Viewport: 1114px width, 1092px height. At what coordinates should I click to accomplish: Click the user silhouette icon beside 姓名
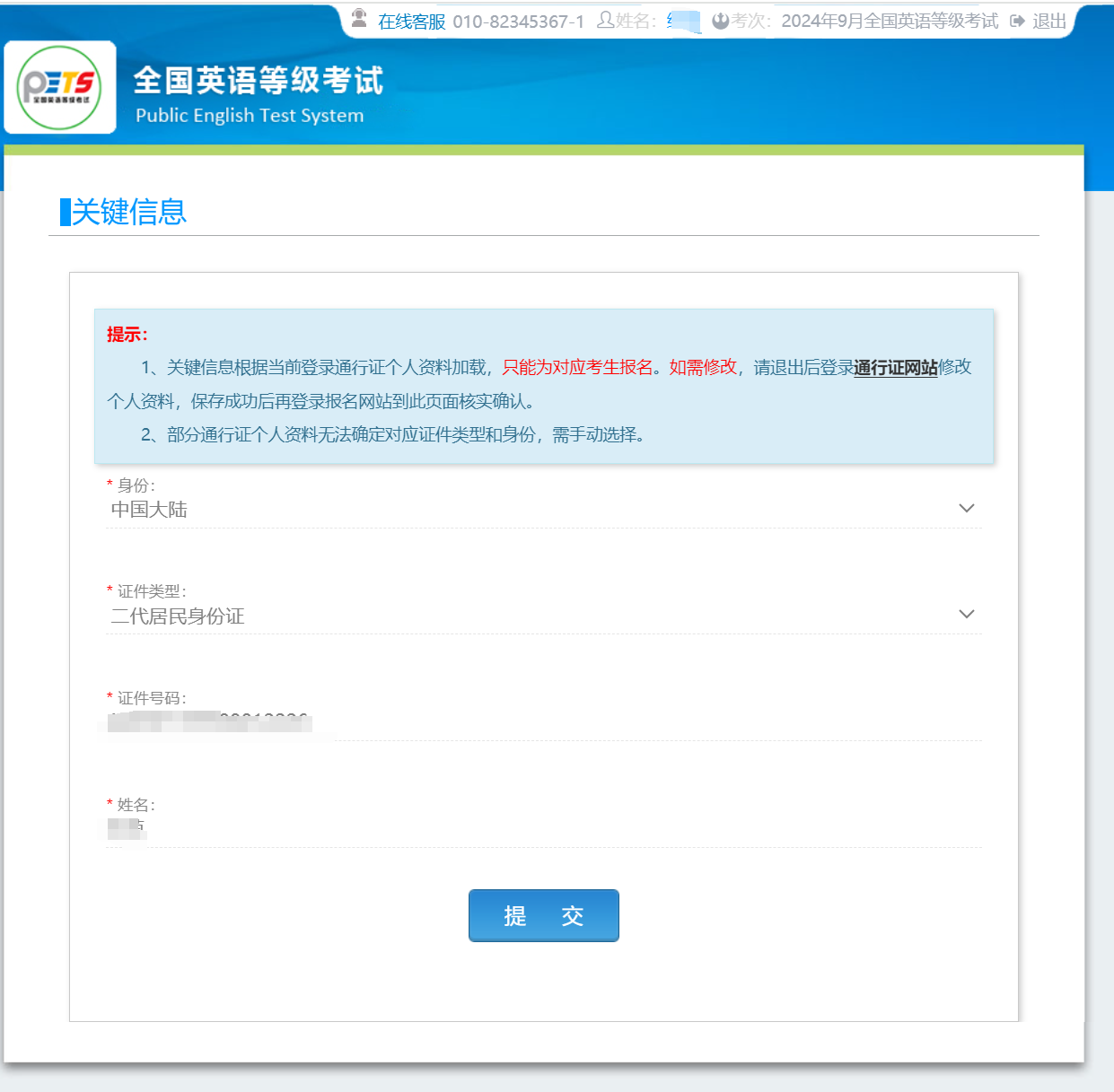click(605, 21)
